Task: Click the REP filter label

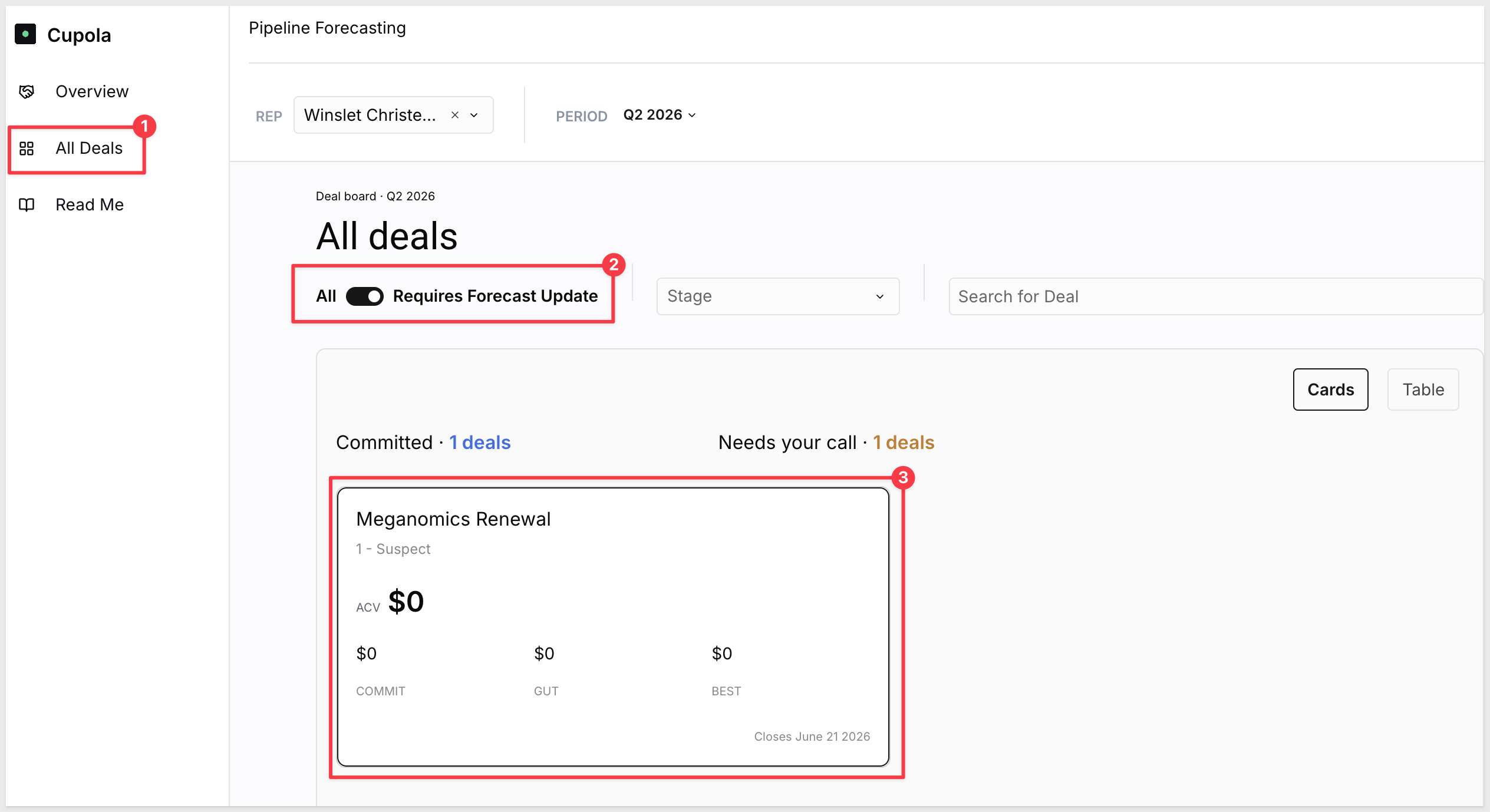Action: (269, 116)
